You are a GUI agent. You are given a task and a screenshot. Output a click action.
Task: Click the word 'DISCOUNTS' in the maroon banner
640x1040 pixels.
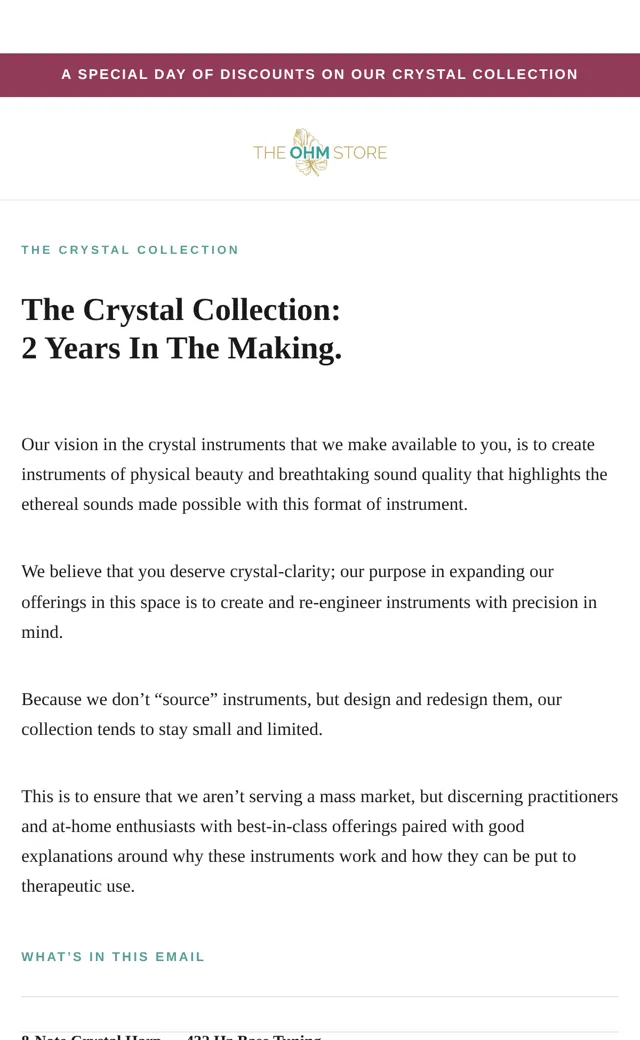(x=268, y=74)
